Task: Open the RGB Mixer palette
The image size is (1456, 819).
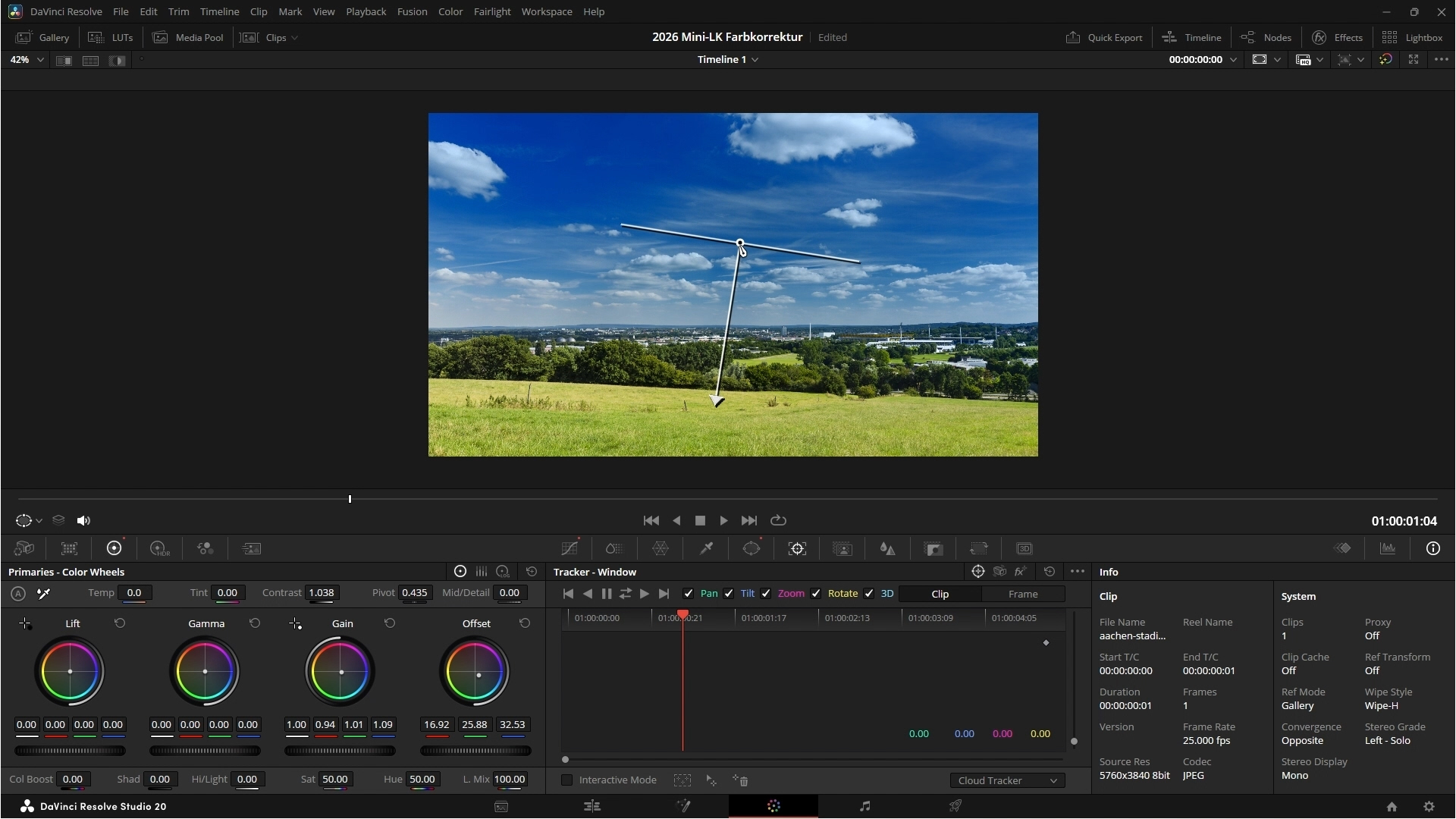Action: (205, 548)
